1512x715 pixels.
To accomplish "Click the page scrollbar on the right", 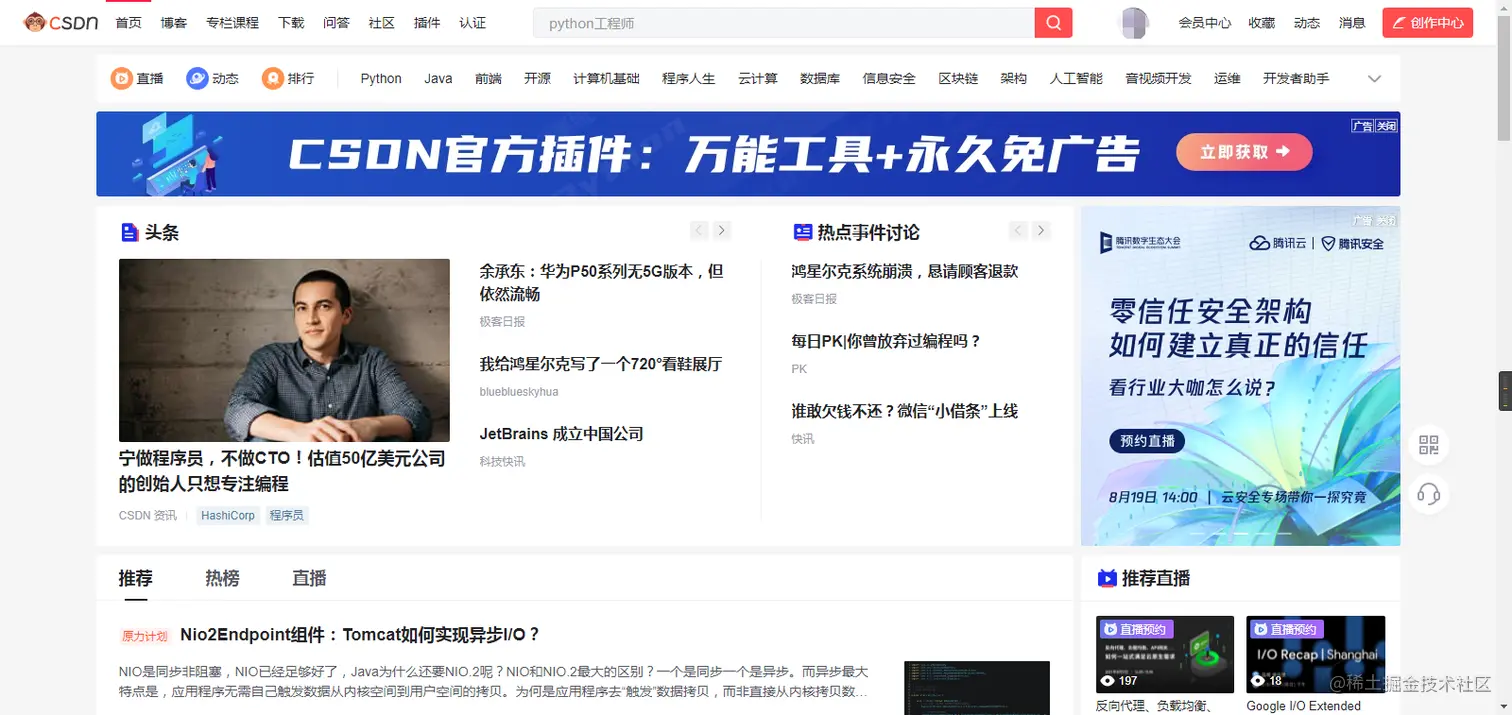I will coord(1505,390).
